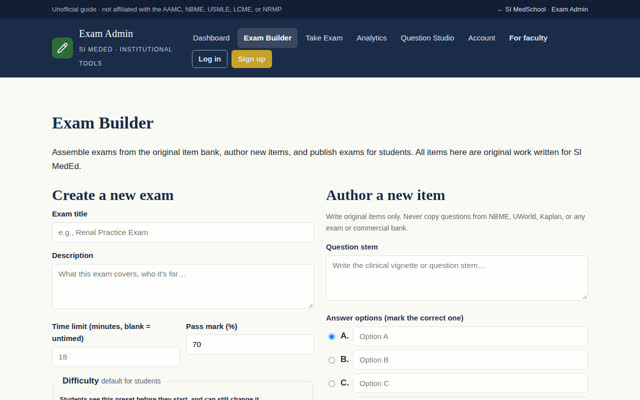Navigate to Question Studio
This screenshot has height=400, width=640.
427,38
